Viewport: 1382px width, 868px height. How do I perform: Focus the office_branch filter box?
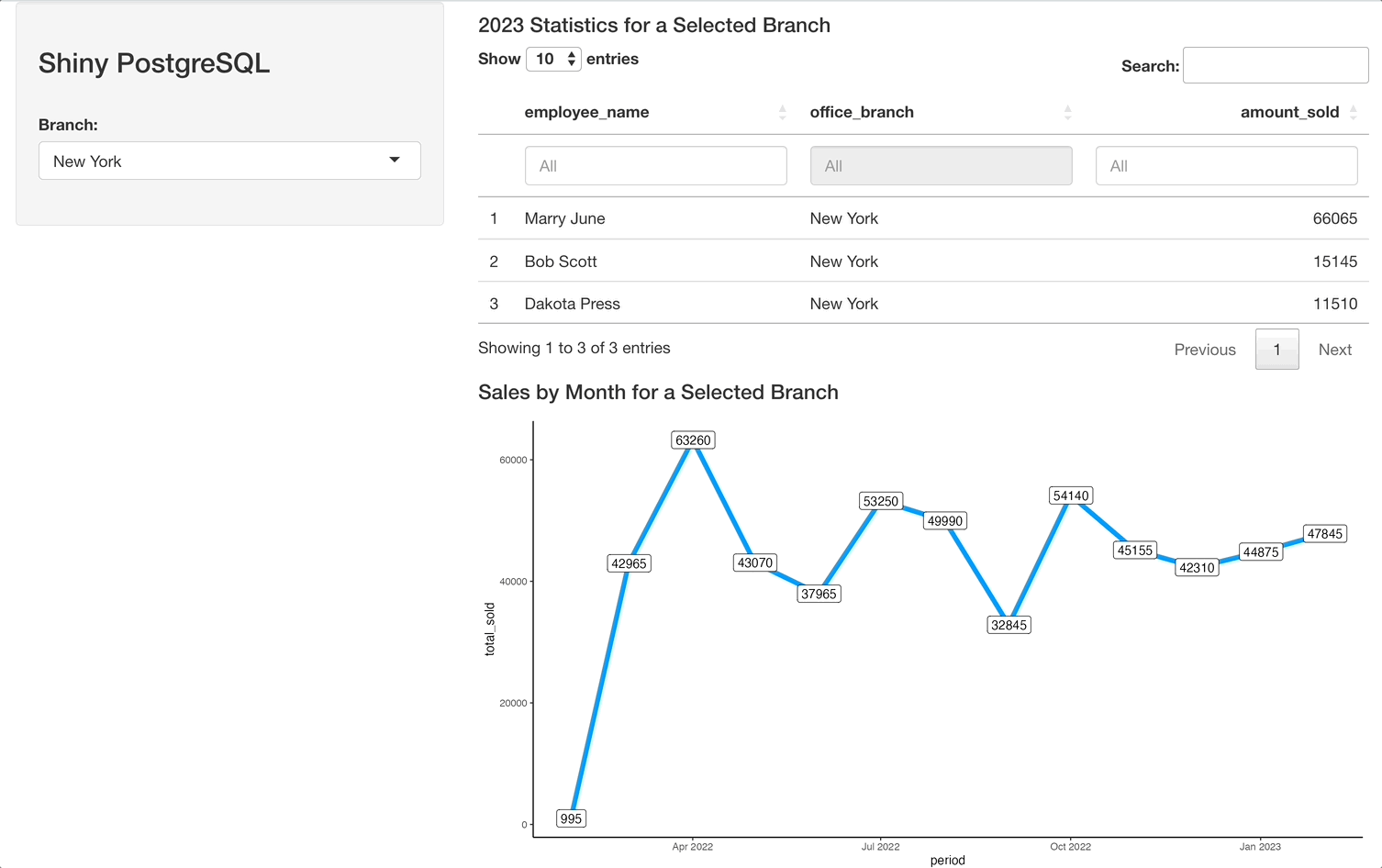pyautogui.click(x=941, y=166)
